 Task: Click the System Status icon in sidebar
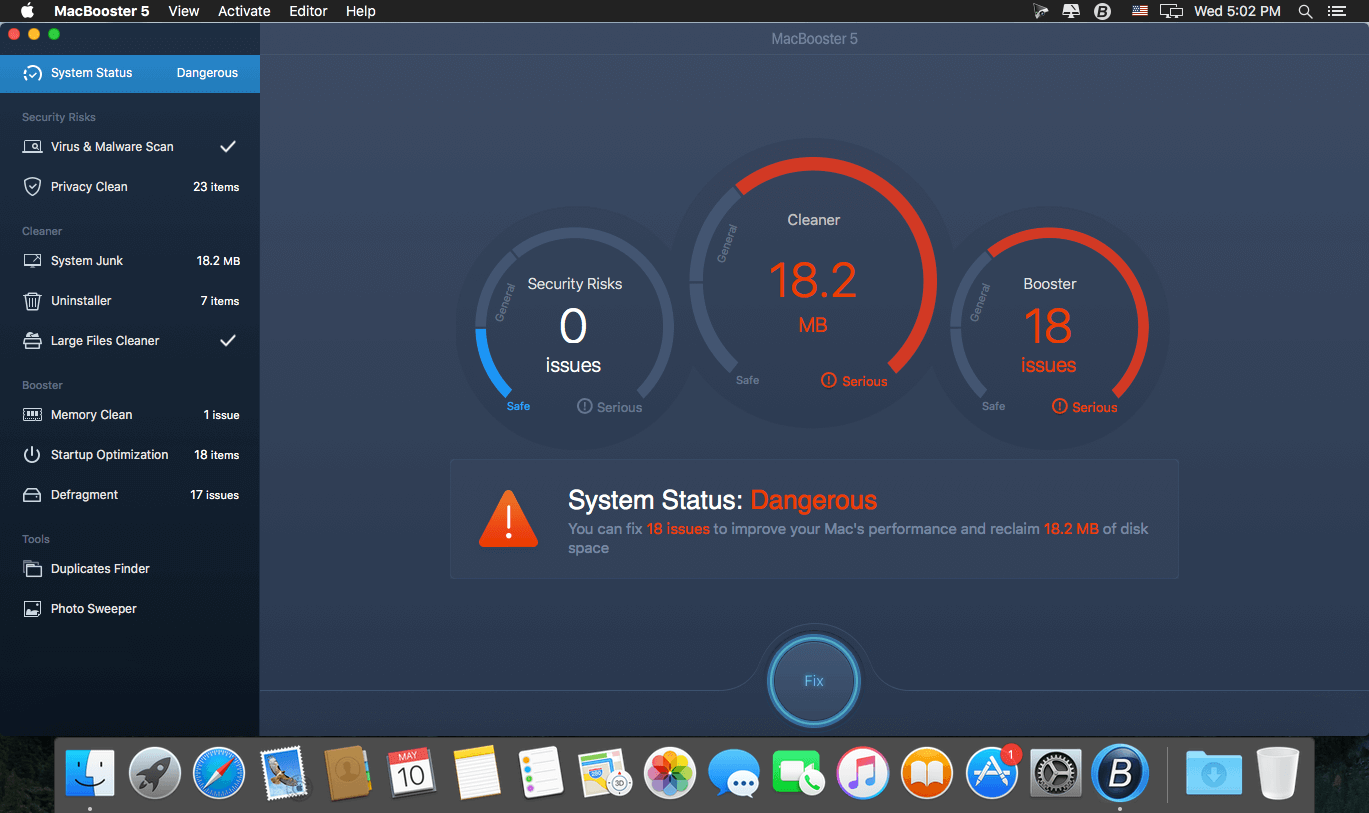tap(32, 73)
